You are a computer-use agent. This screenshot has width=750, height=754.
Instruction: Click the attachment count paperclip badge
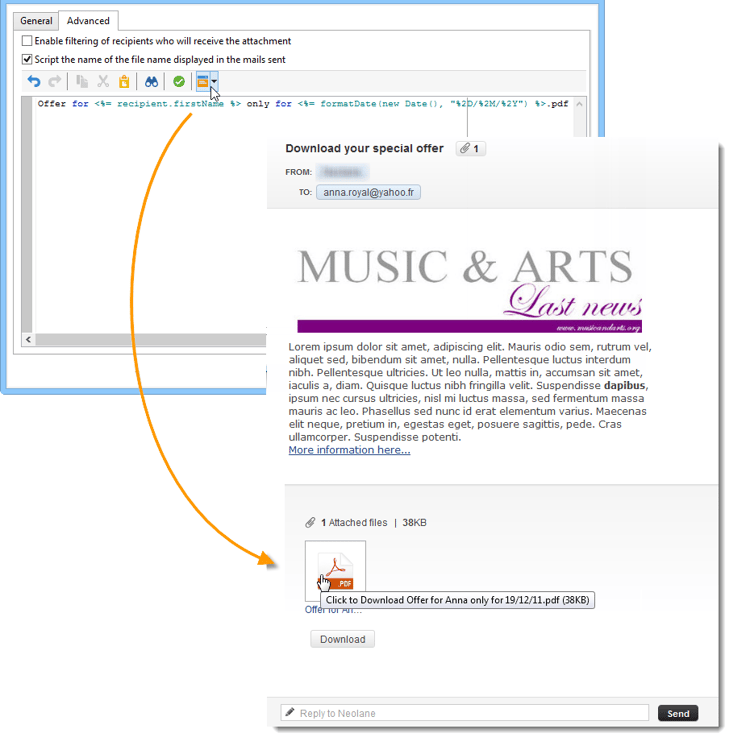[x=470, y=149]
